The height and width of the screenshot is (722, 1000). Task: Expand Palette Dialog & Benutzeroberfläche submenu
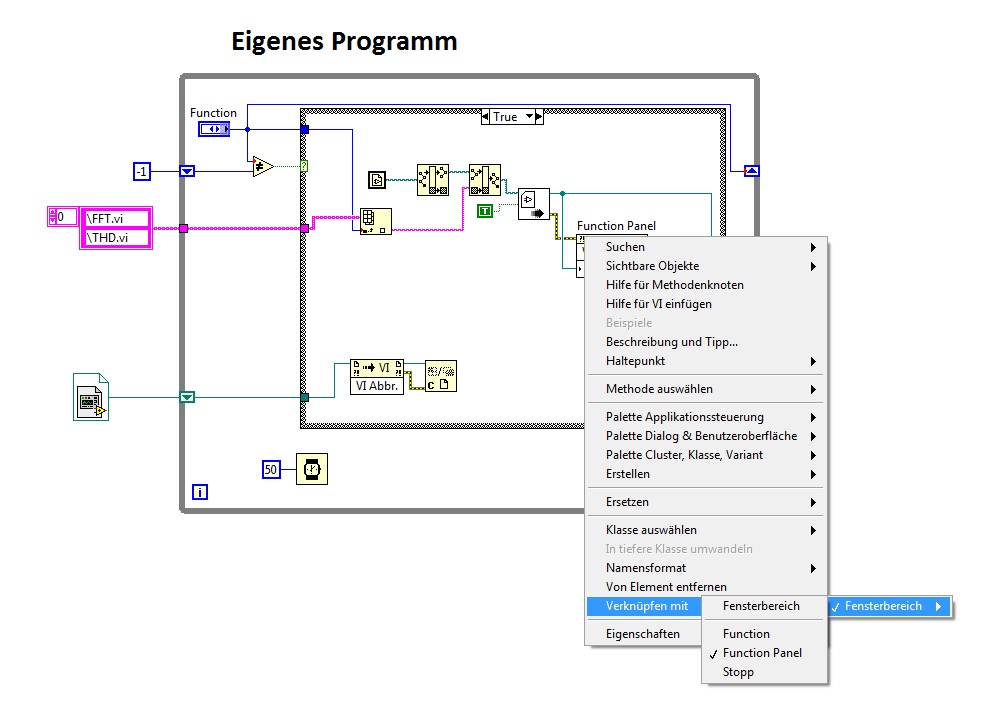pyautogui.click(x=706, y=436)
